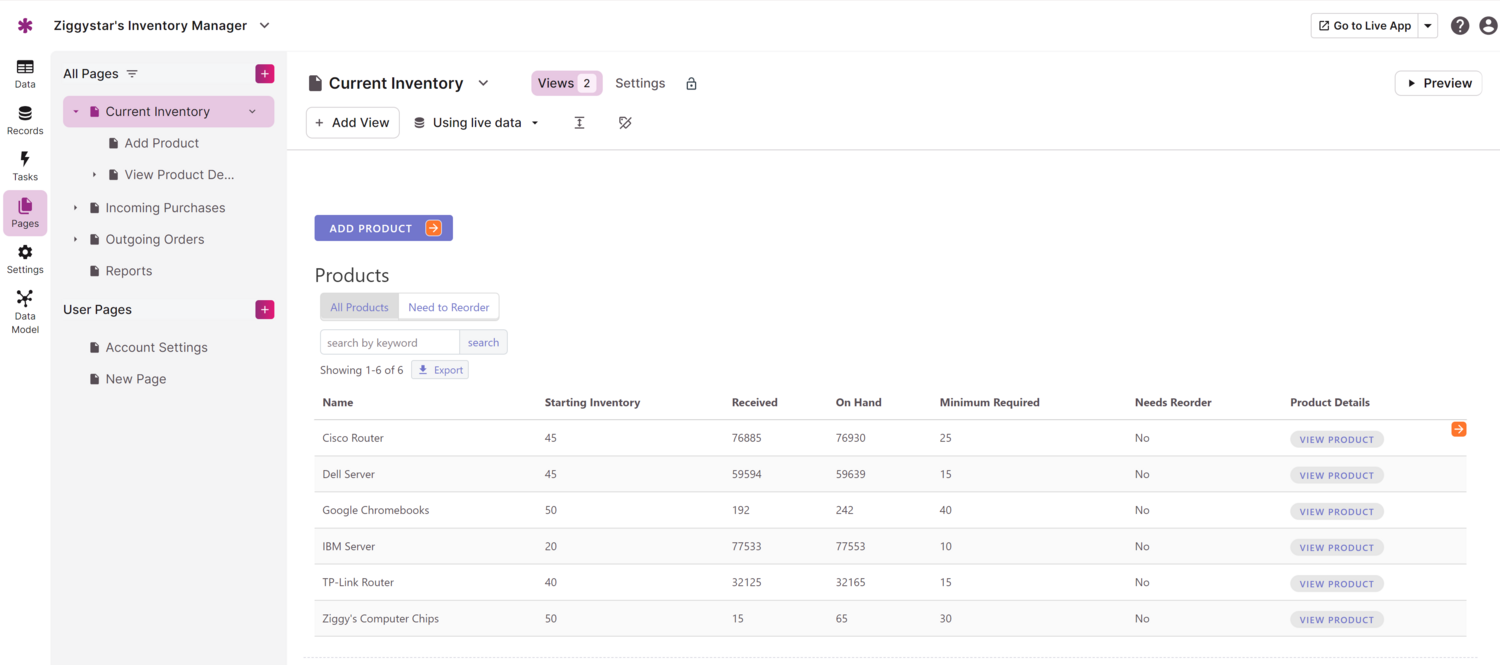Select the All Products filter
Viewport: 1500px width, 665px height.
359,307
